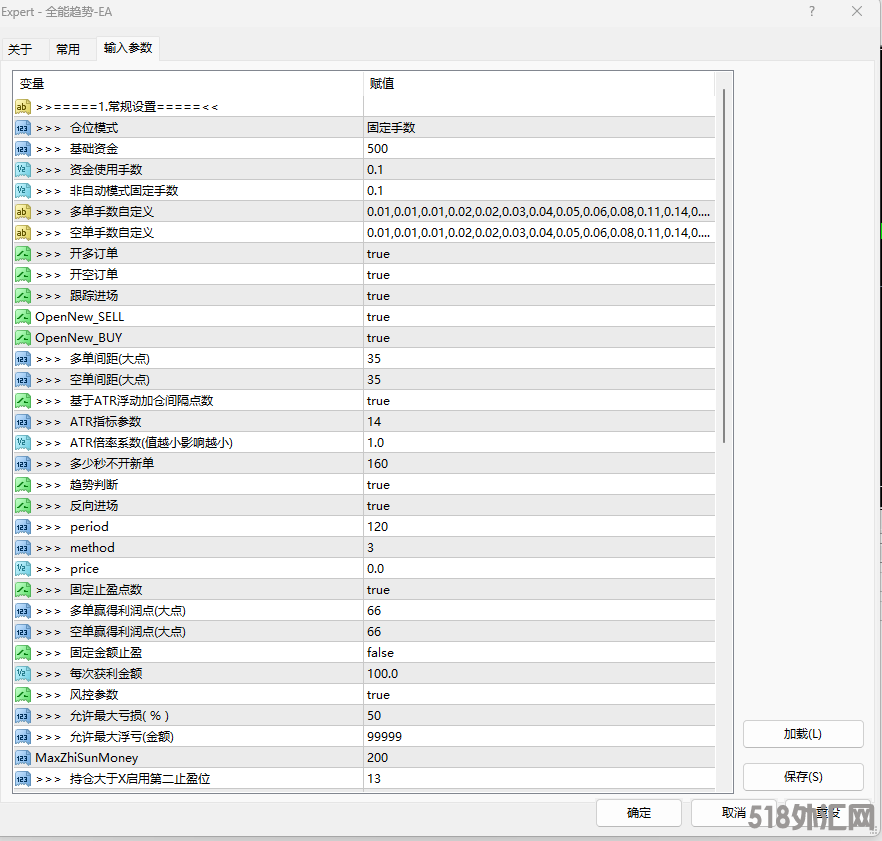Click the 加载(L) button
The image size is (882, 841).
point(803,734)
